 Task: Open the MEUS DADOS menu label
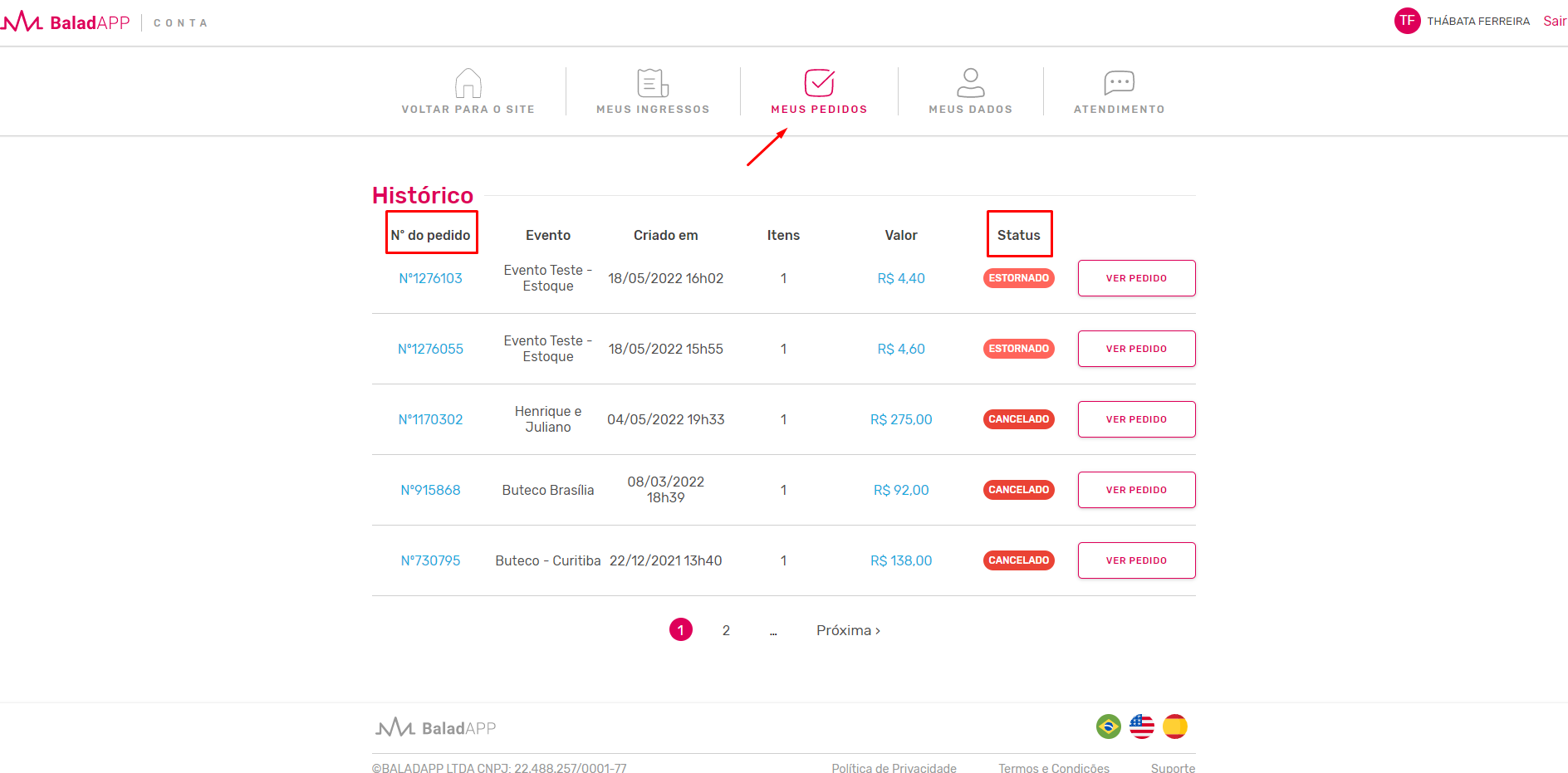pos(970,109)
